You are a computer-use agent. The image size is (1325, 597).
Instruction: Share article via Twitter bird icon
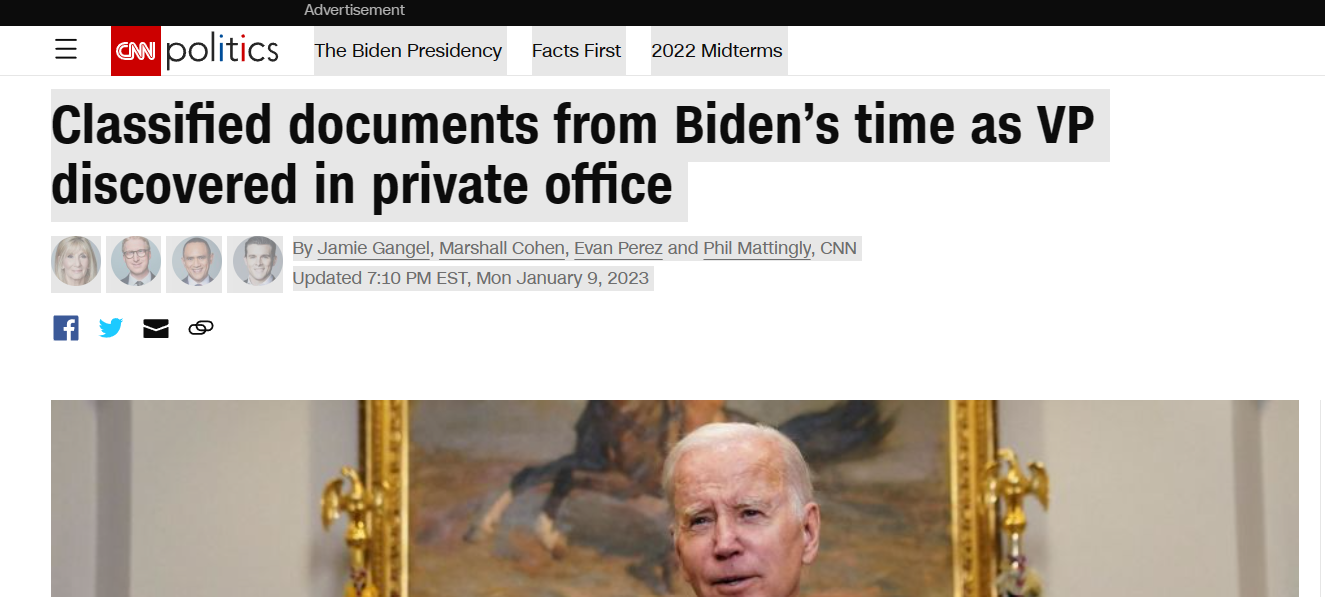click(111, 328)
